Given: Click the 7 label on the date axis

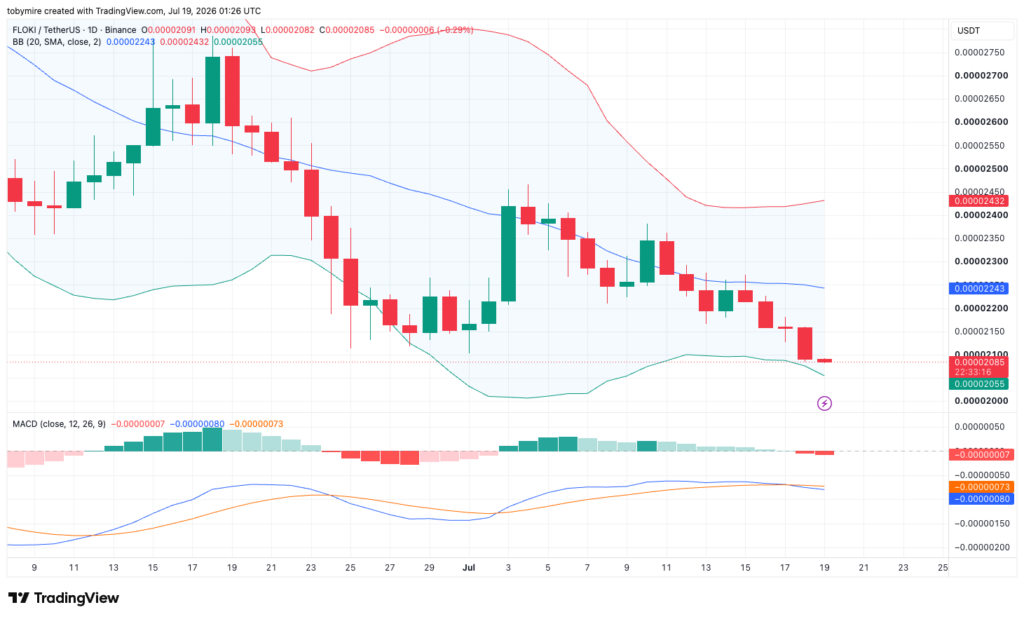Looking at the screenshot, I should tap(587, 567).
